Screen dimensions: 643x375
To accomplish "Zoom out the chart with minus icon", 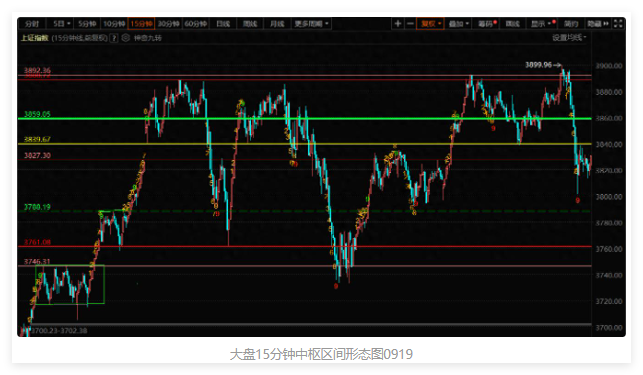I will click(410, 24).
